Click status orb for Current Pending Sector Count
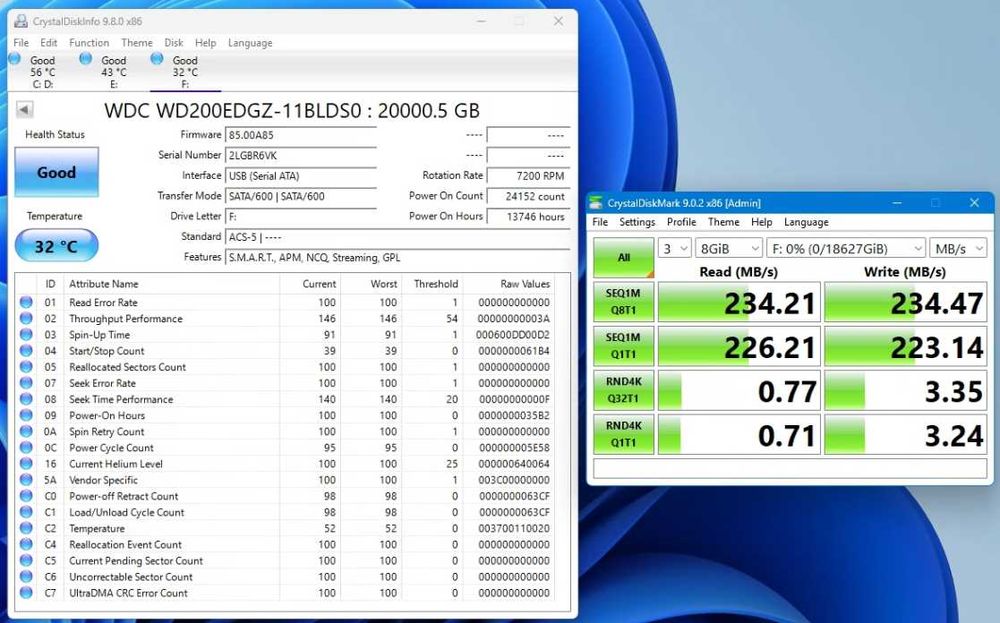The image size is (1000, 623). coord(26,561)
